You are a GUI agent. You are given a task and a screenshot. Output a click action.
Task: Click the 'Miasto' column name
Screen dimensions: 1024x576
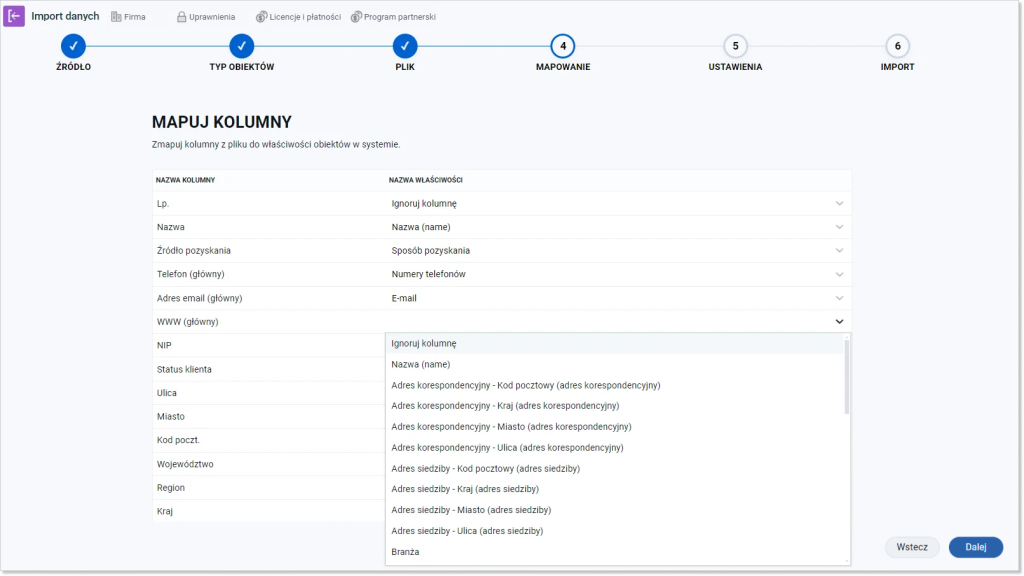[170, 417]
